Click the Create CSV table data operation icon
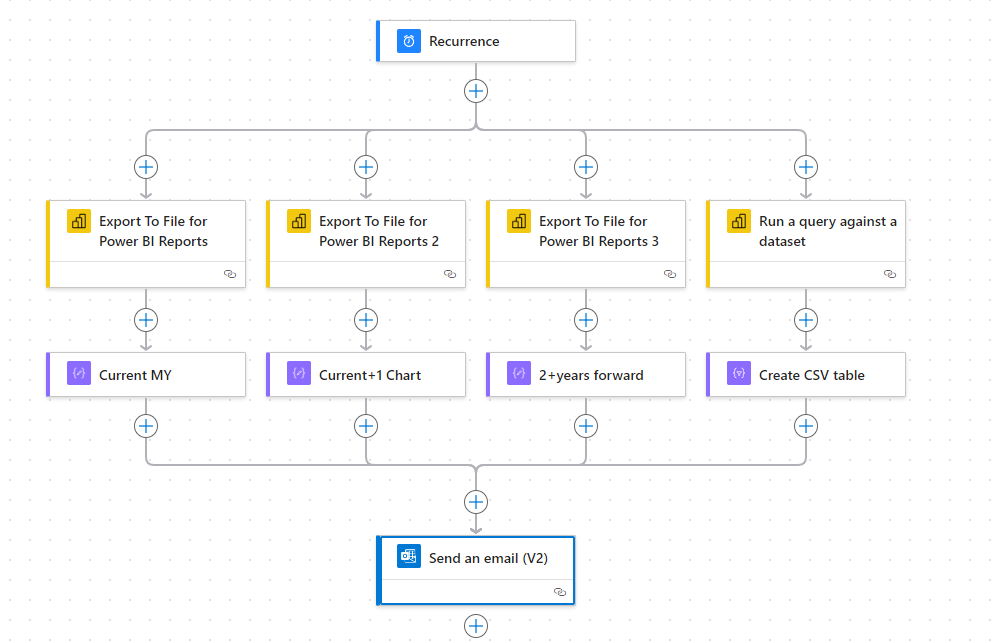 click(x=739, y=373)
